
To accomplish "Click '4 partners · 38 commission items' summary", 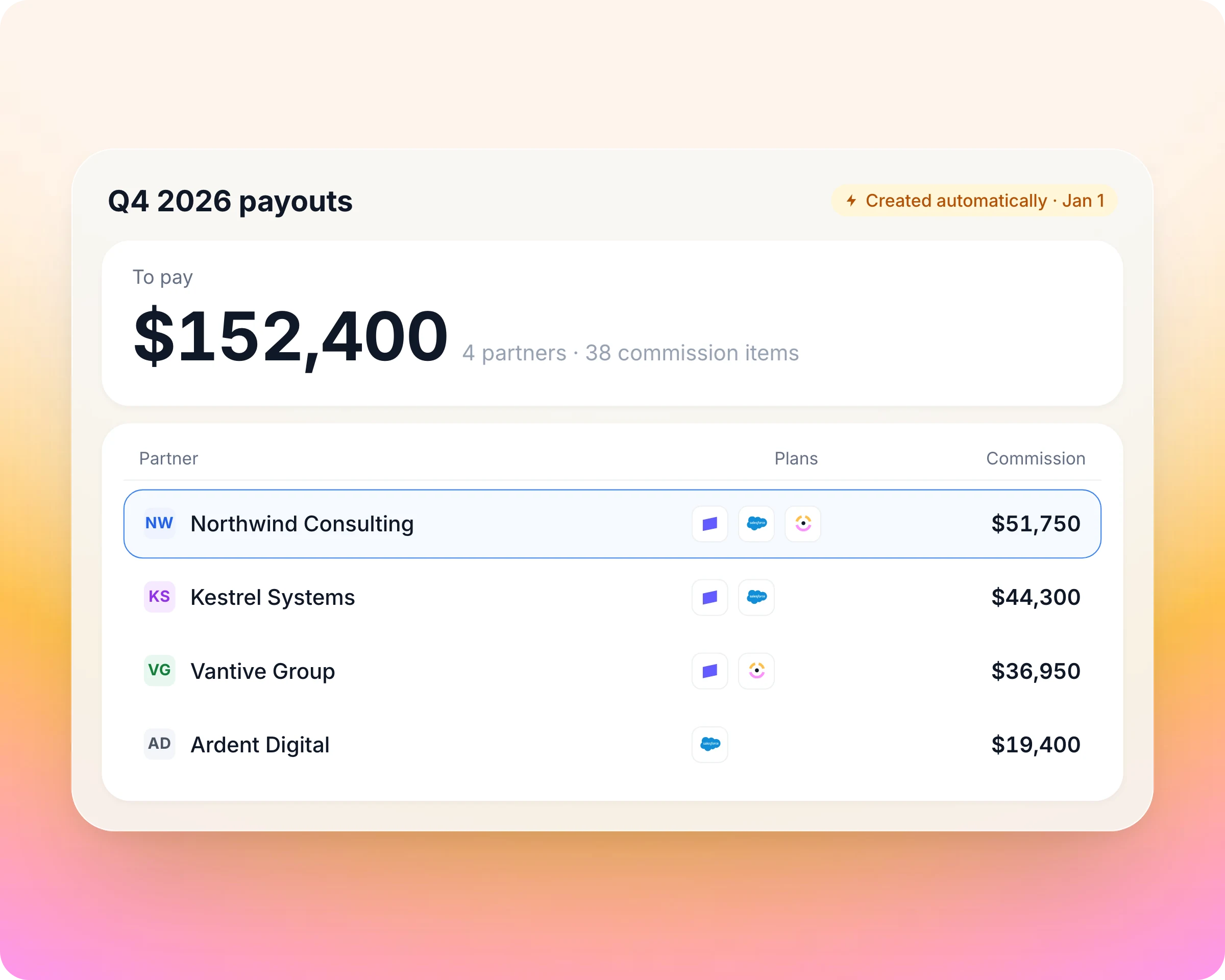I will coord(631,353).
